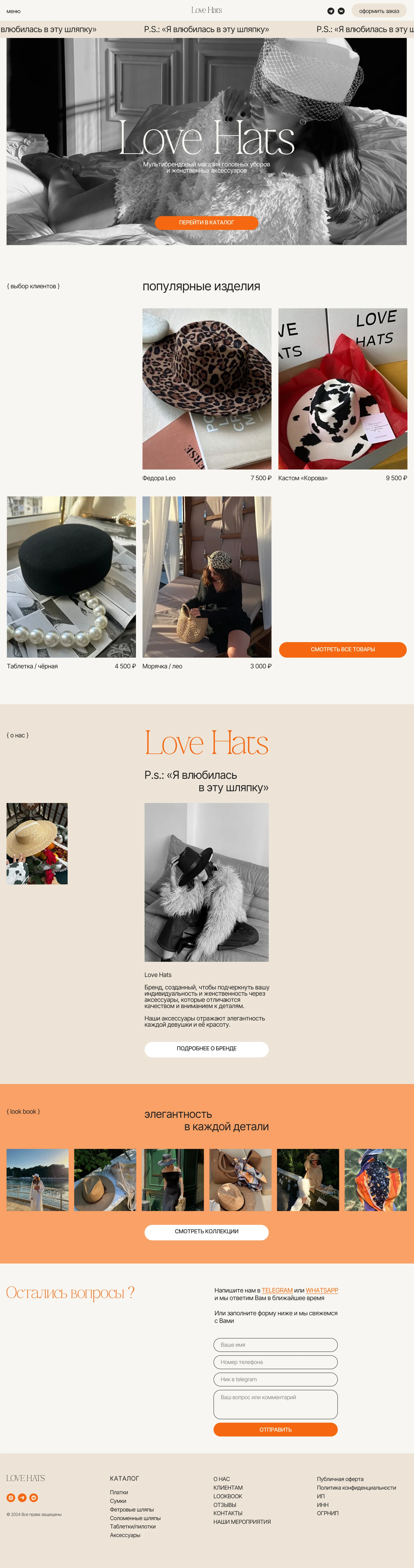
Task: Open the orange VK icon in footer
Action: pyautogui.click(x=33, y=1497)
